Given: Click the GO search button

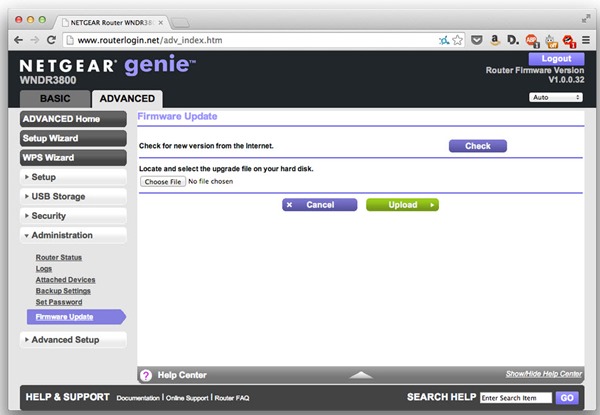Looking at the screenshot, I should coord(567,398).
